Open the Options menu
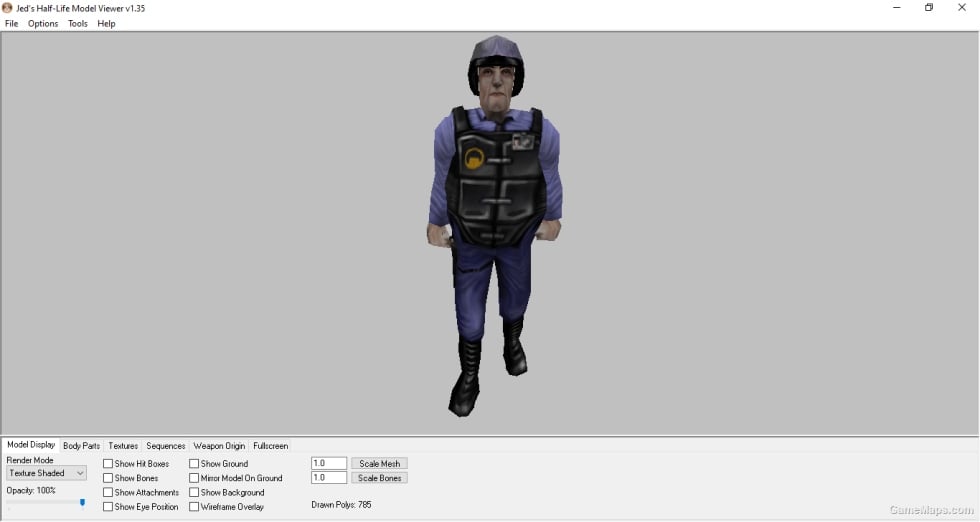Screen dimensions: 980x522 pos(42,24)
